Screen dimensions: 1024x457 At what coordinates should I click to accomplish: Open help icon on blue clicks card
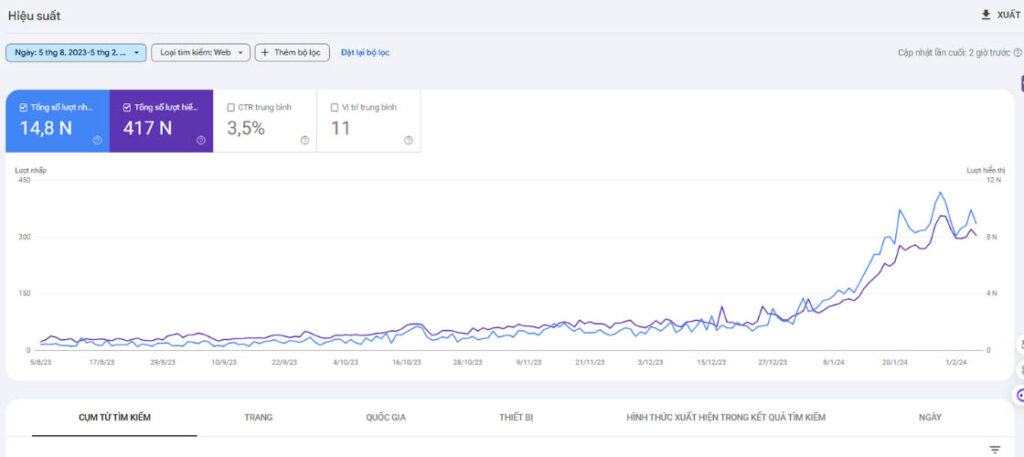click(97, 140)
